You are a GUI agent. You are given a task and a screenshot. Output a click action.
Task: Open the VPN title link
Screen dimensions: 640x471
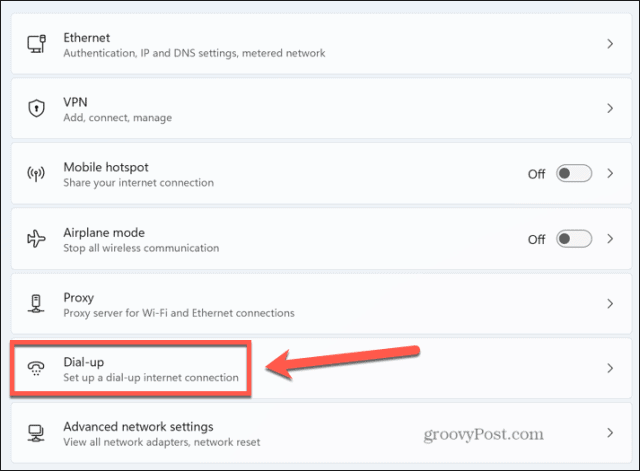pyautogui.click(x=77, y=101)
